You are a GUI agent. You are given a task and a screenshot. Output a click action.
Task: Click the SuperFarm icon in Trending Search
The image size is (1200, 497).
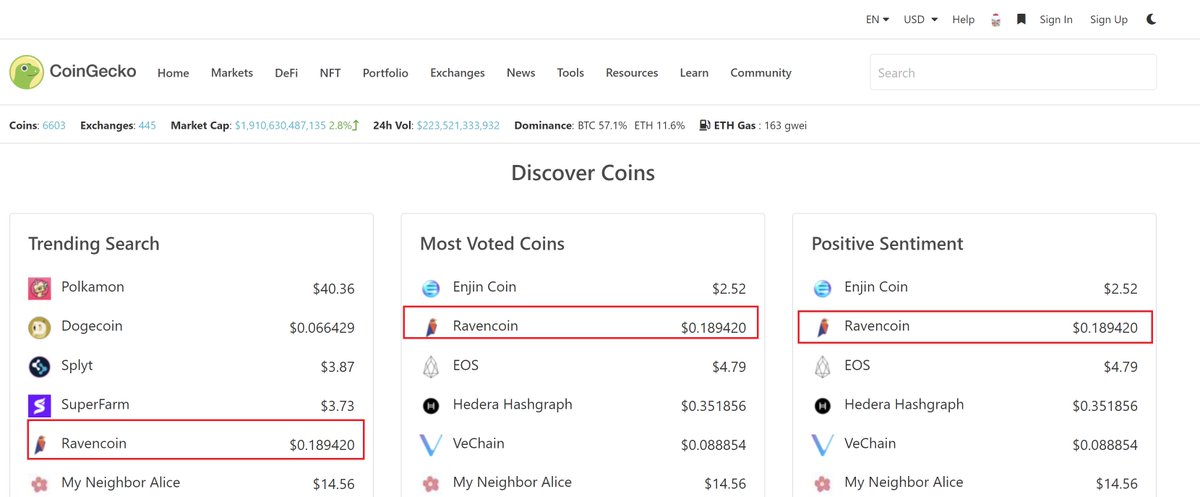39,405
